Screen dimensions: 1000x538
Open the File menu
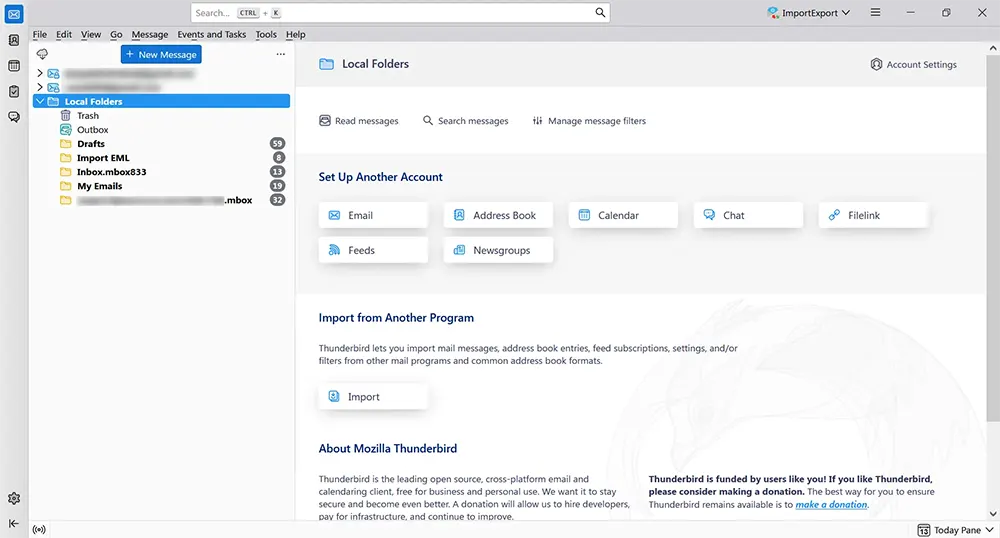[40, 34]
